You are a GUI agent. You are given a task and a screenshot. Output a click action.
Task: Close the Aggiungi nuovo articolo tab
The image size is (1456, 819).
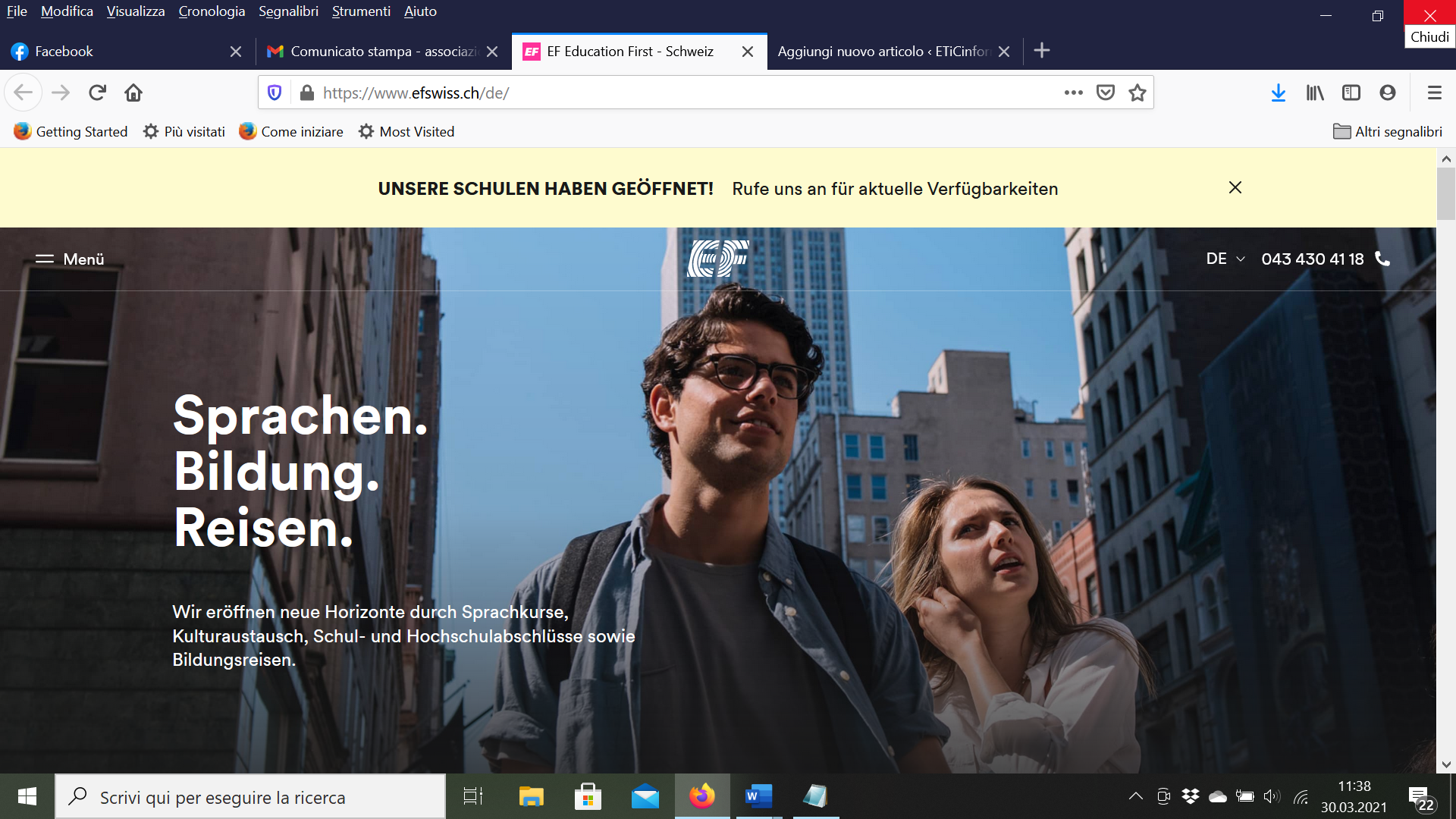pos(1004,52)
